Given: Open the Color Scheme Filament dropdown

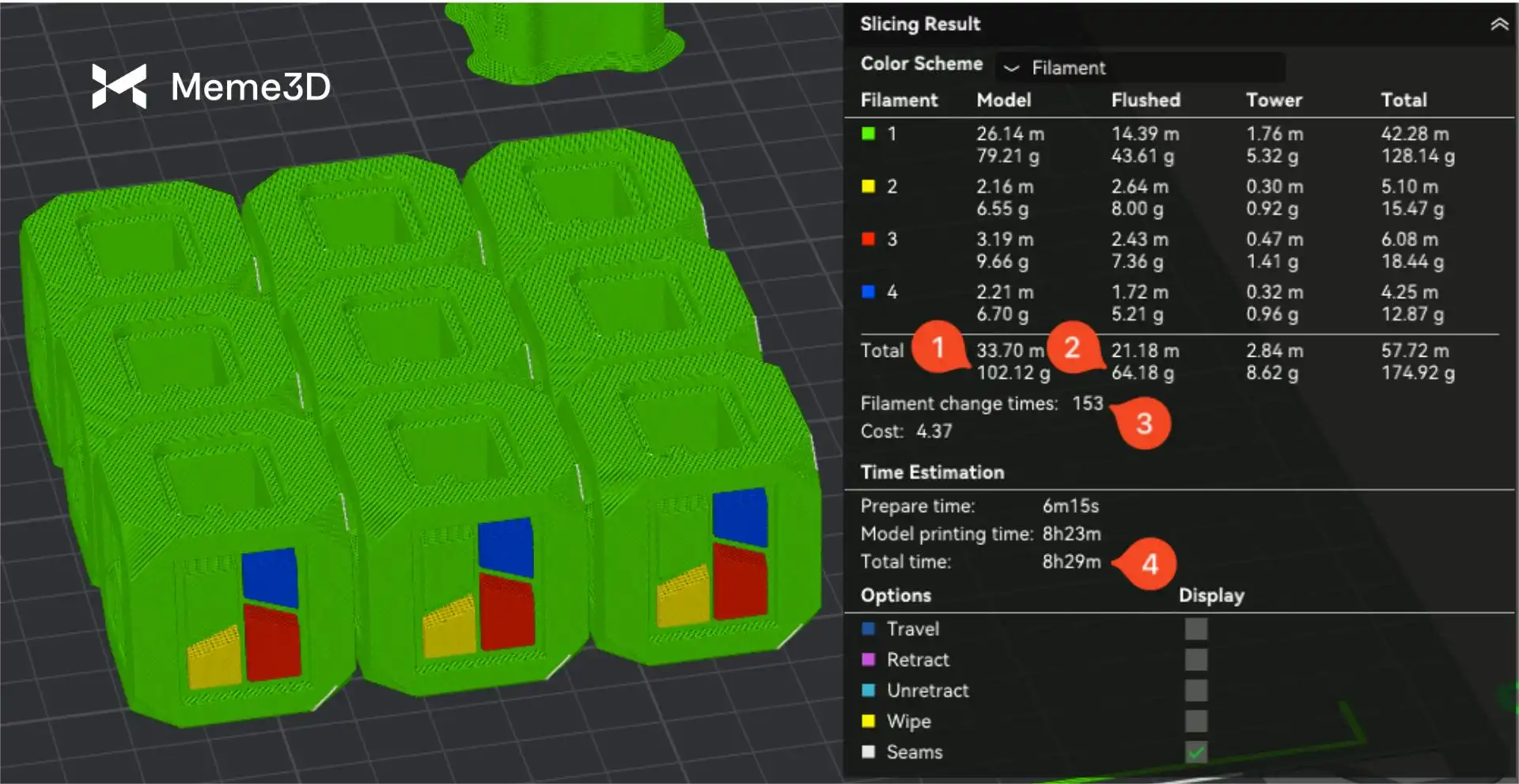Looking at the screenshot, I should coord(1139,68).
